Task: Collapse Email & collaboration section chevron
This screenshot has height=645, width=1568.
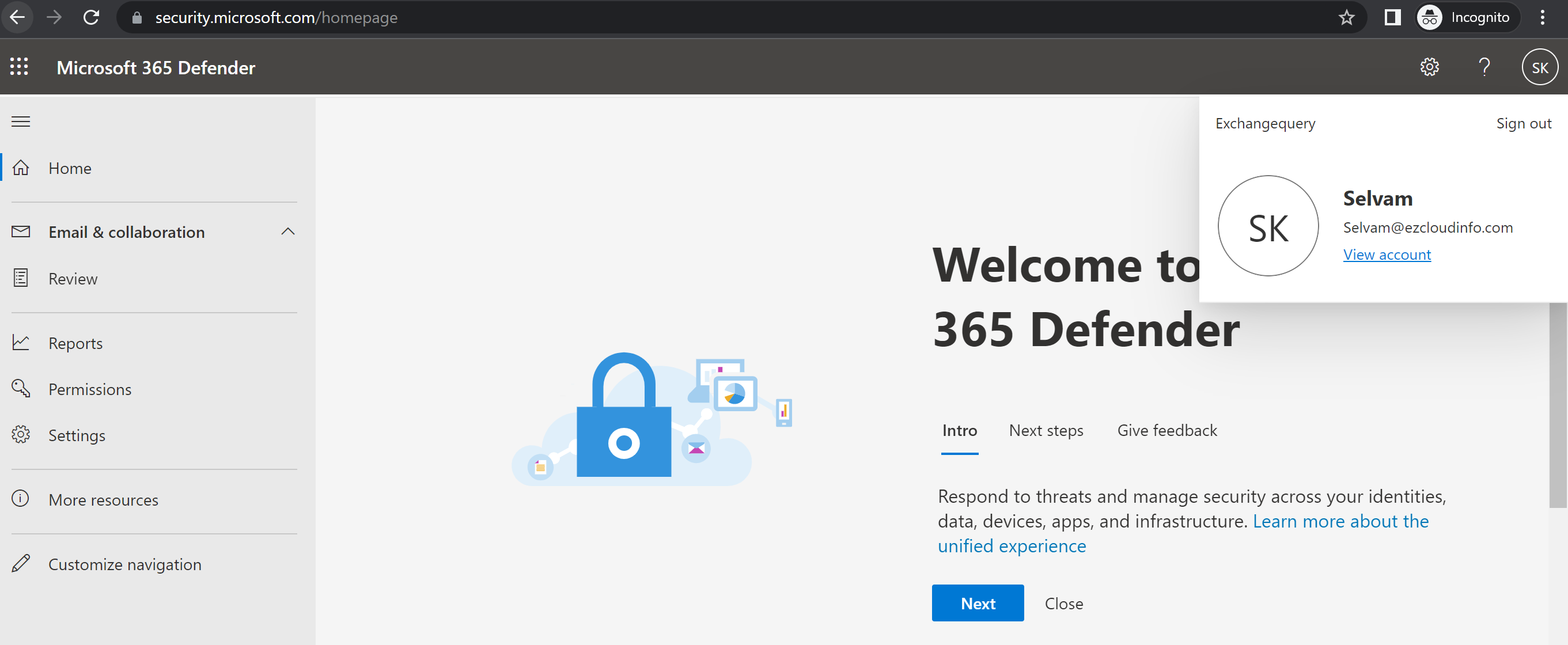Action: click(288, 232)
